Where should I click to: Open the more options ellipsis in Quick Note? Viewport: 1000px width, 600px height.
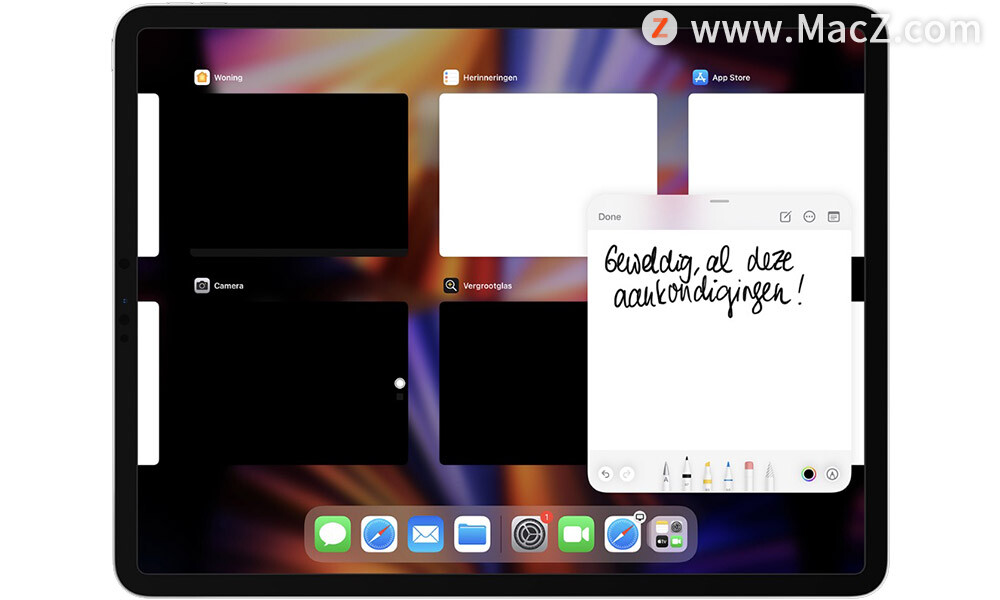[x=809, y=217]
